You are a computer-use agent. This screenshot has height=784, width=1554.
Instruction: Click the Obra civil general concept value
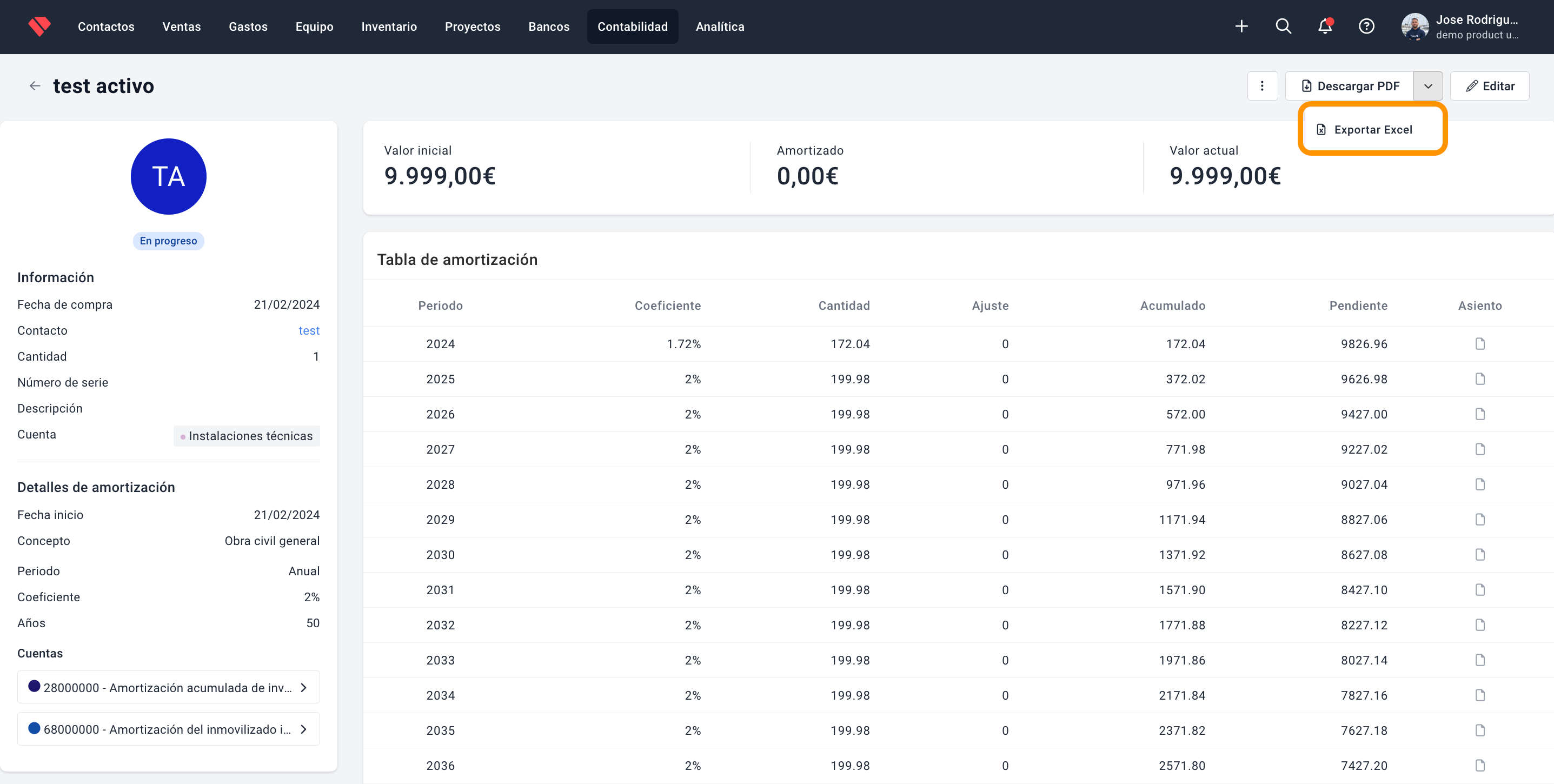click(x=272, y=541)
